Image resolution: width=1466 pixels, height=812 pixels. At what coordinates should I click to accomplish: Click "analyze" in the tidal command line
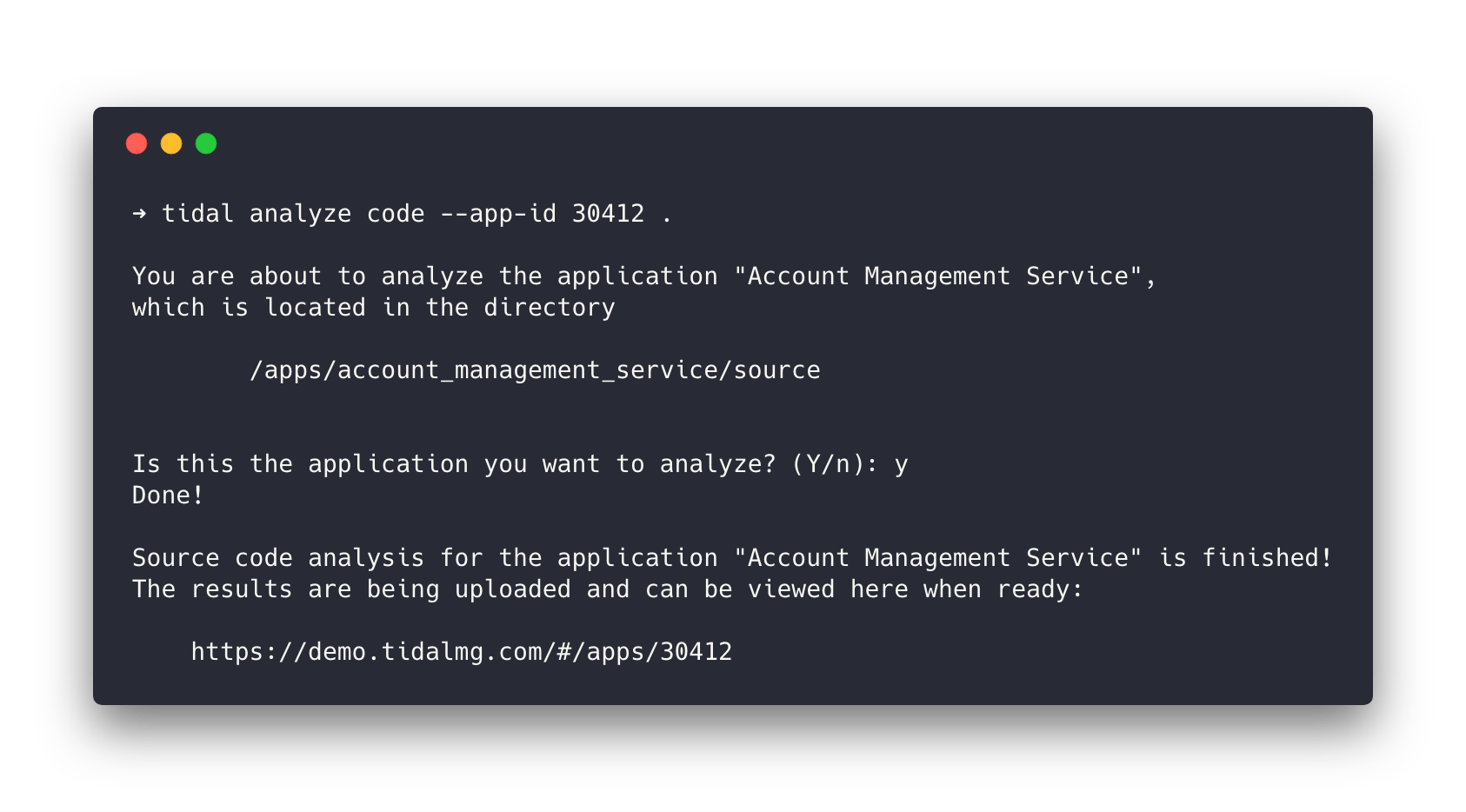tap(300, 213)
